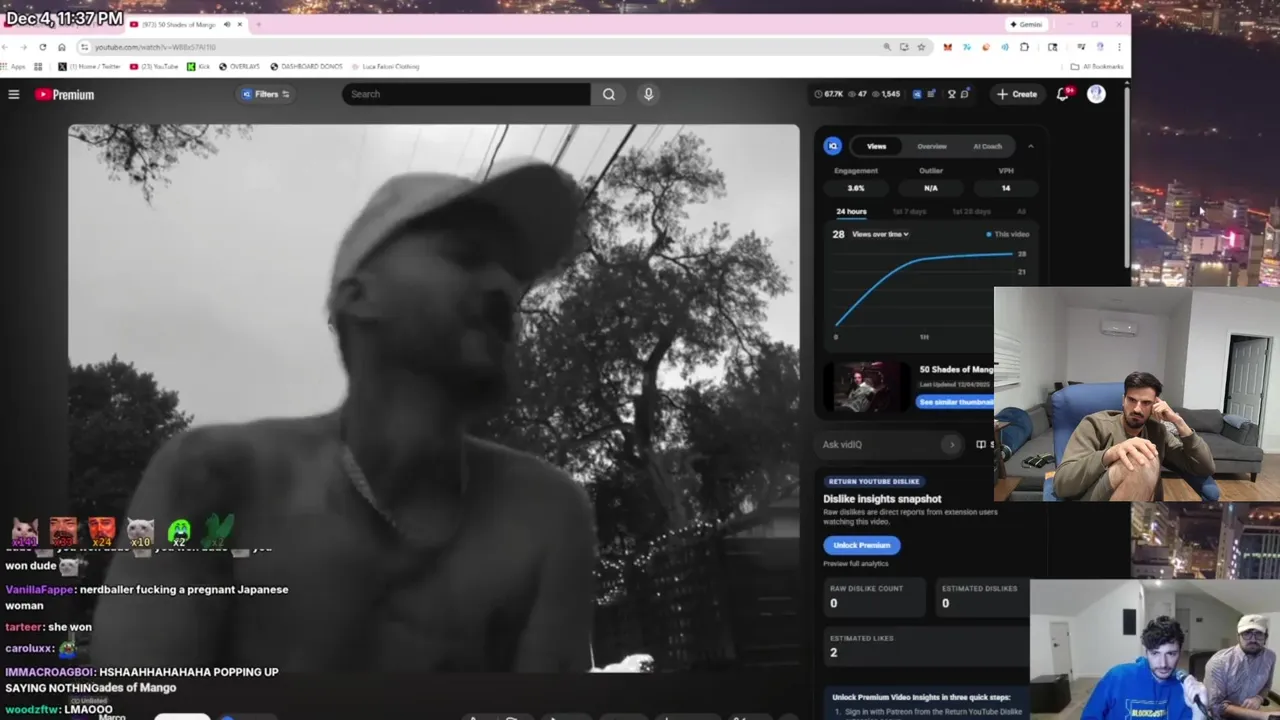The height and width of the screenshot is (720, 1280).
Task: Open the DASHBOARD DONOS bookmark
Action: (x=306, y=67)
